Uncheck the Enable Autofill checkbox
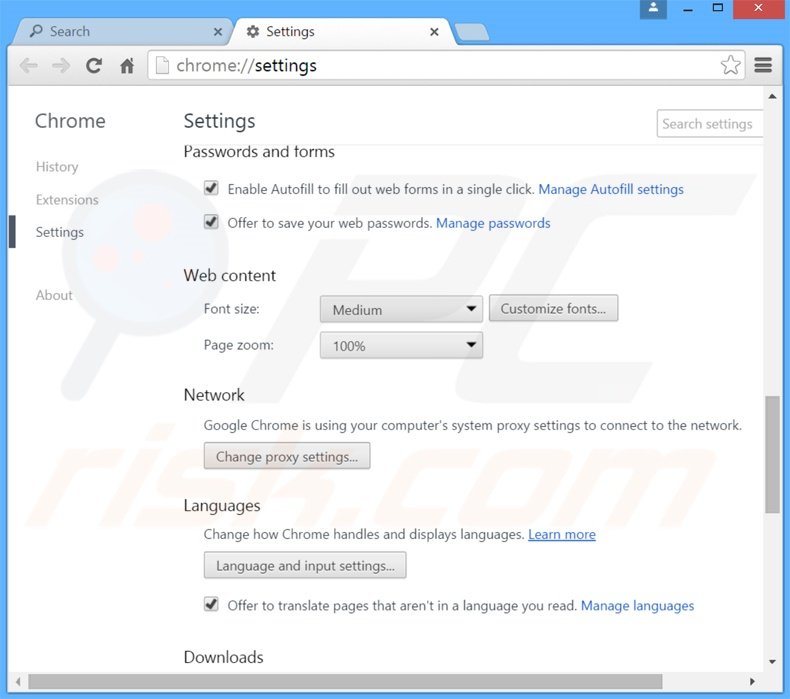Viewport: 790px width, 699px height. (211, 188)
